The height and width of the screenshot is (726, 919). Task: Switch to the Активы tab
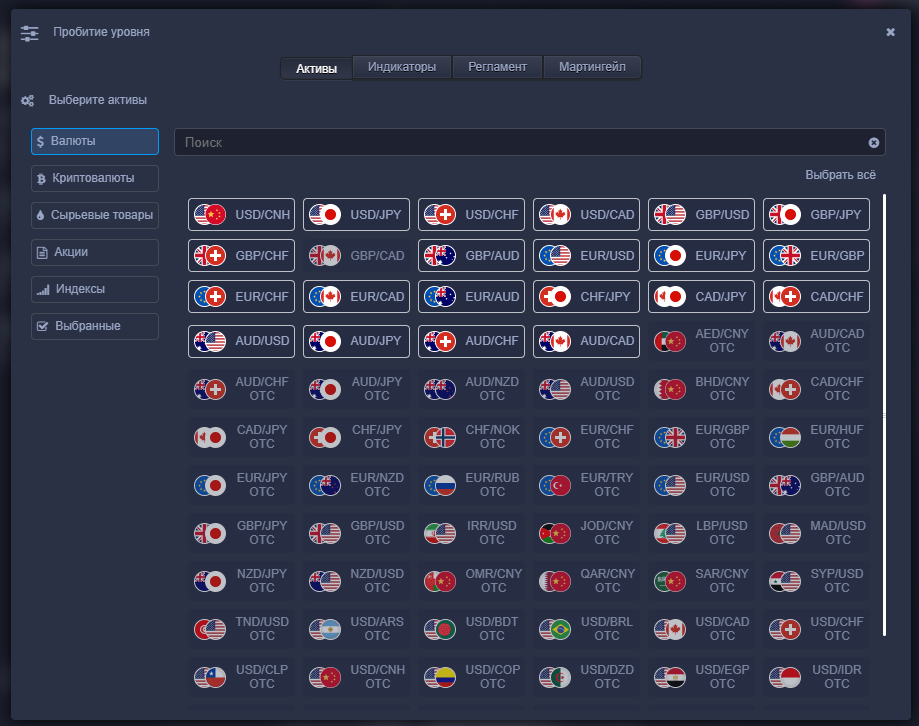click(x=316, y=68)
